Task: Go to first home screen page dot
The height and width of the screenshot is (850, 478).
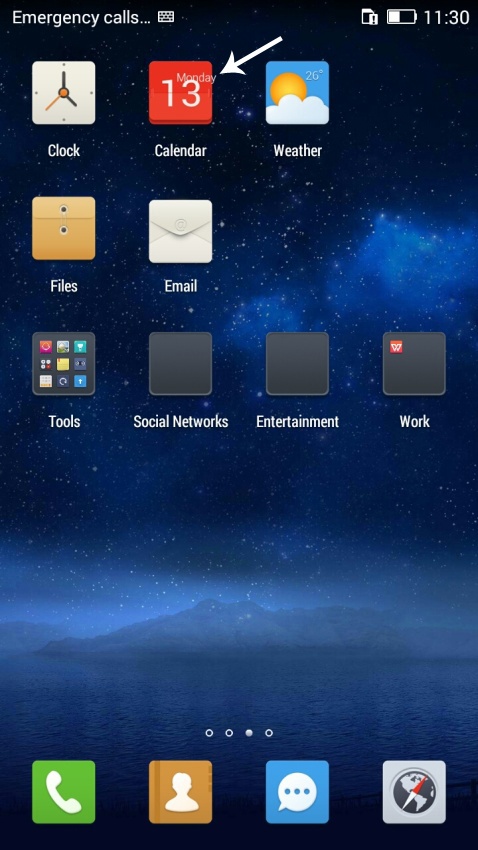Action: pos(209,733)
